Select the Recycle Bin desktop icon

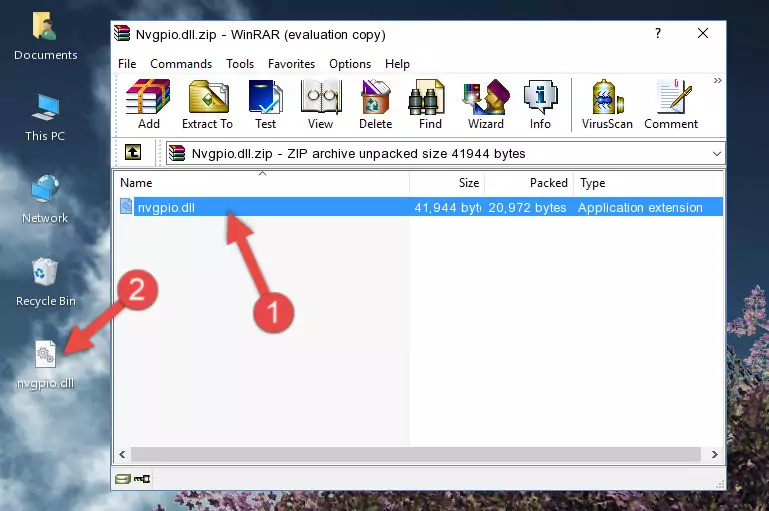click(46, 282)
